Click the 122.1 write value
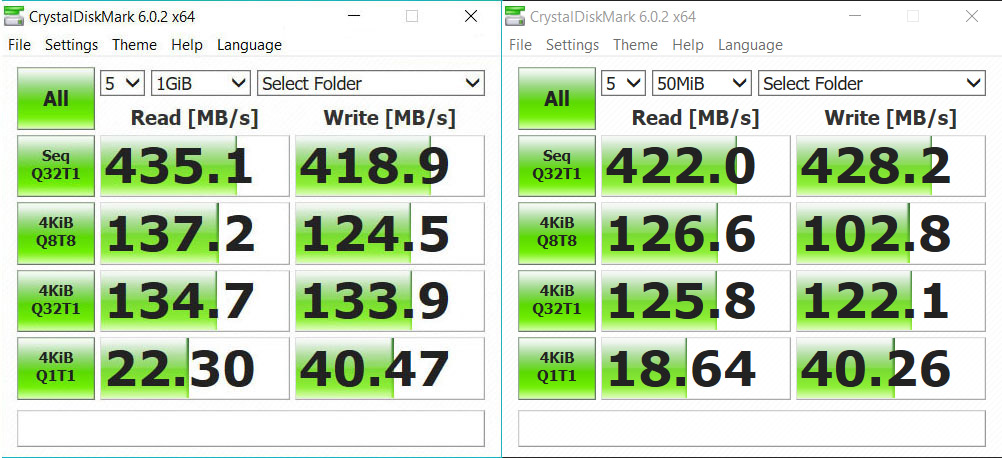 pos(891,300)
